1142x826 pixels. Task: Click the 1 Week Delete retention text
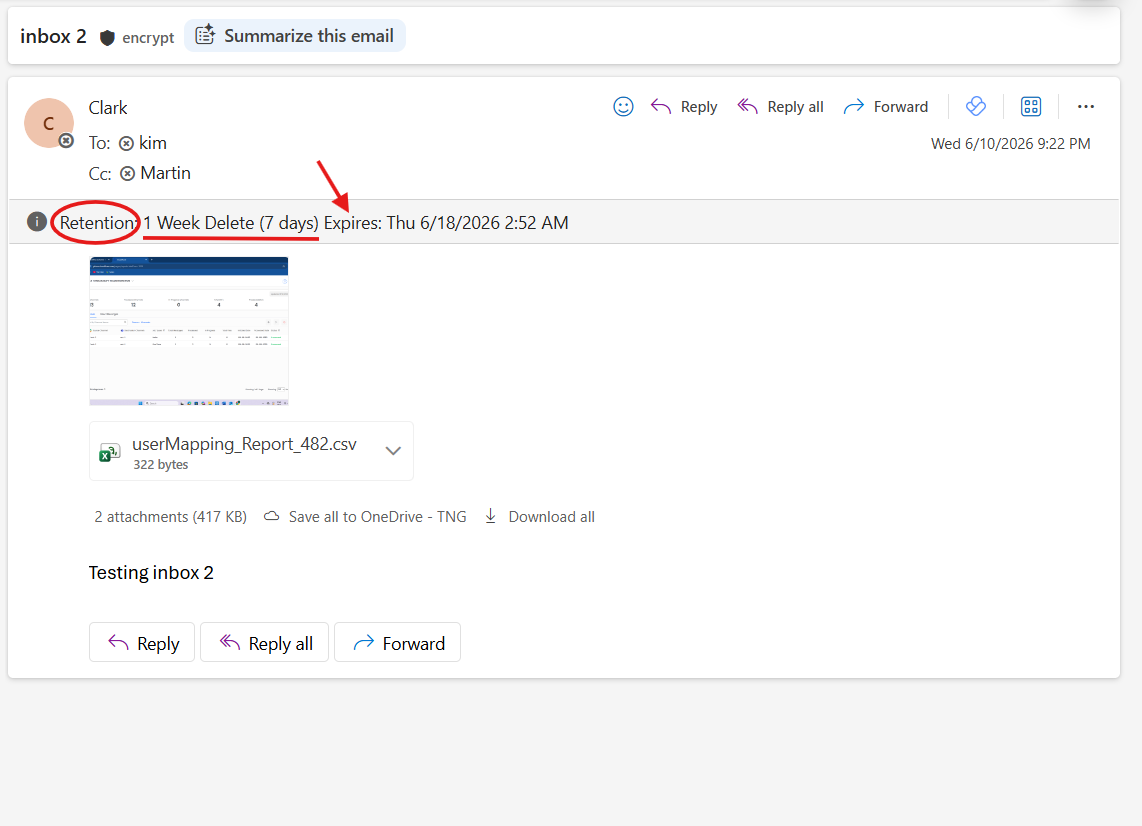coord(231,223)
